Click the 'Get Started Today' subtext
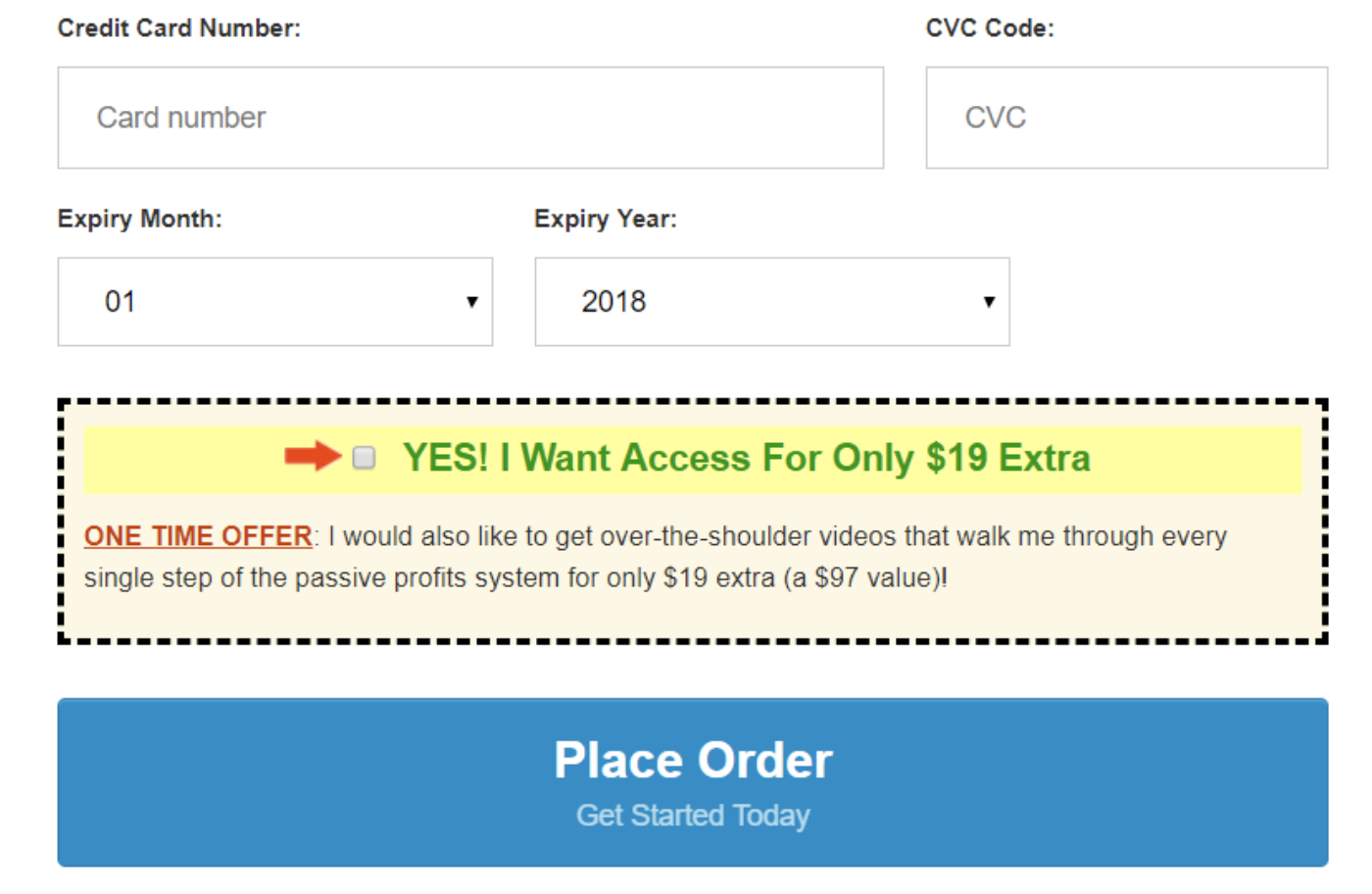 click(x=693, y=816)
